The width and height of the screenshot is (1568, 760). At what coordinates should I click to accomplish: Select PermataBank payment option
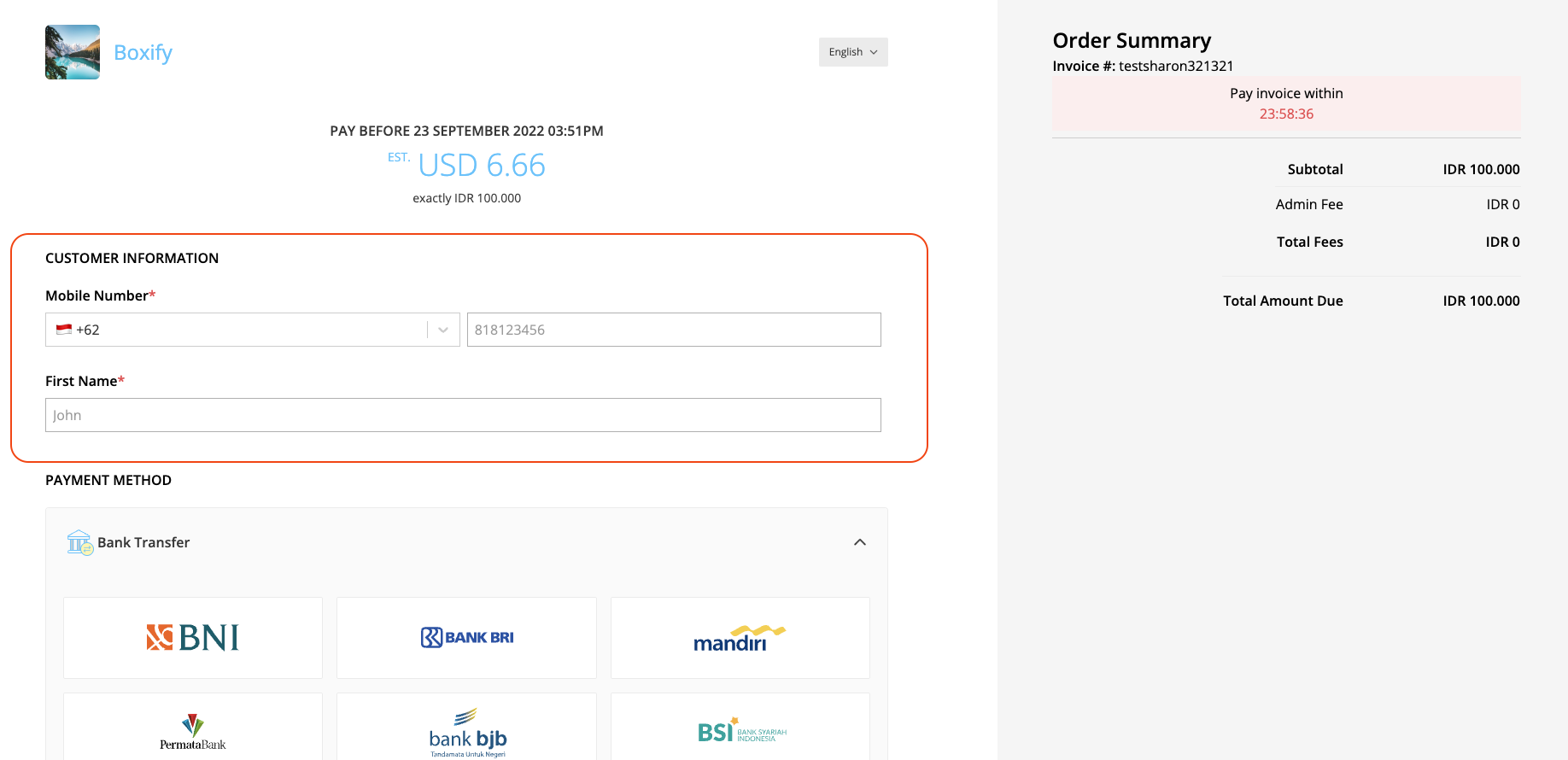point(193,727)
